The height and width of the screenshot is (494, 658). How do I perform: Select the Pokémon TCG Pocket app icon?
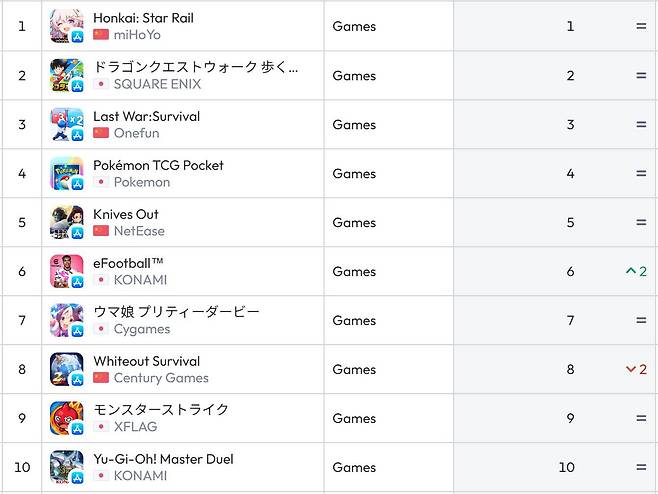[66, 174]
